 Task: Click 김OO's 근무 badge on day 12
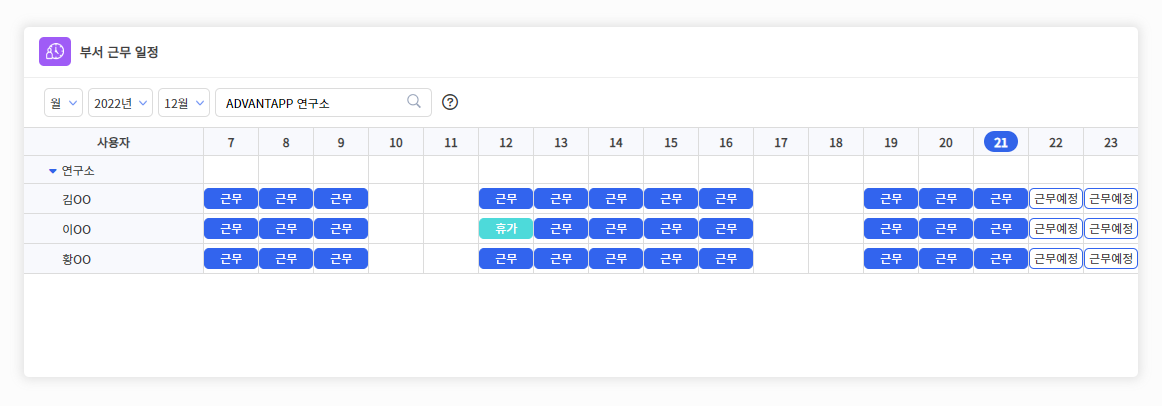(505, 199)
